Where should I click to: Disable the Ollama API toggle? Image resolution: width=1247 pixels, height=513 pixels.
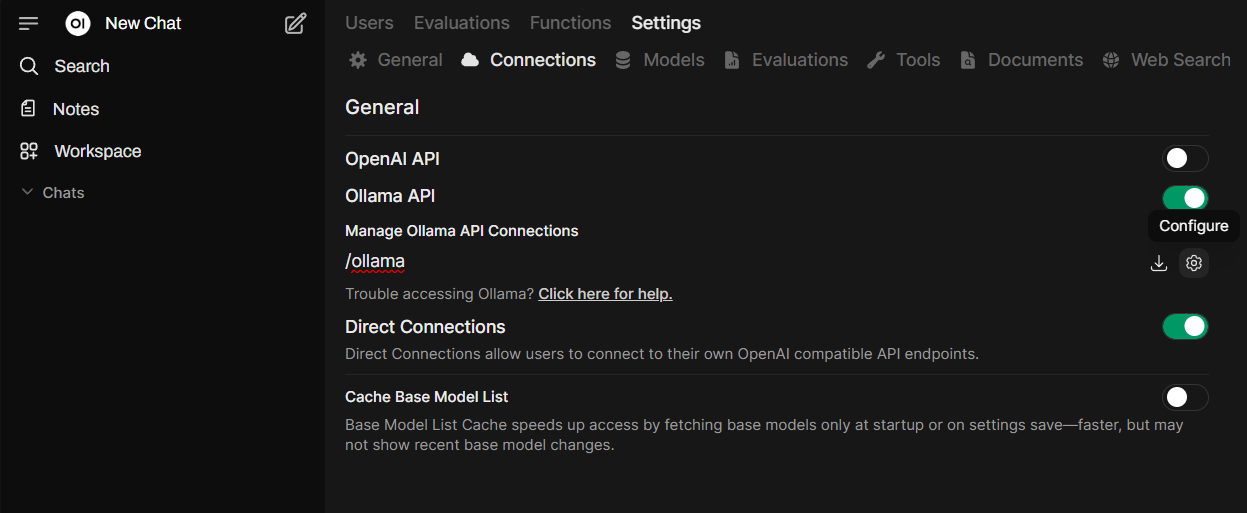pyautogui.click(x=1185, y=197)
